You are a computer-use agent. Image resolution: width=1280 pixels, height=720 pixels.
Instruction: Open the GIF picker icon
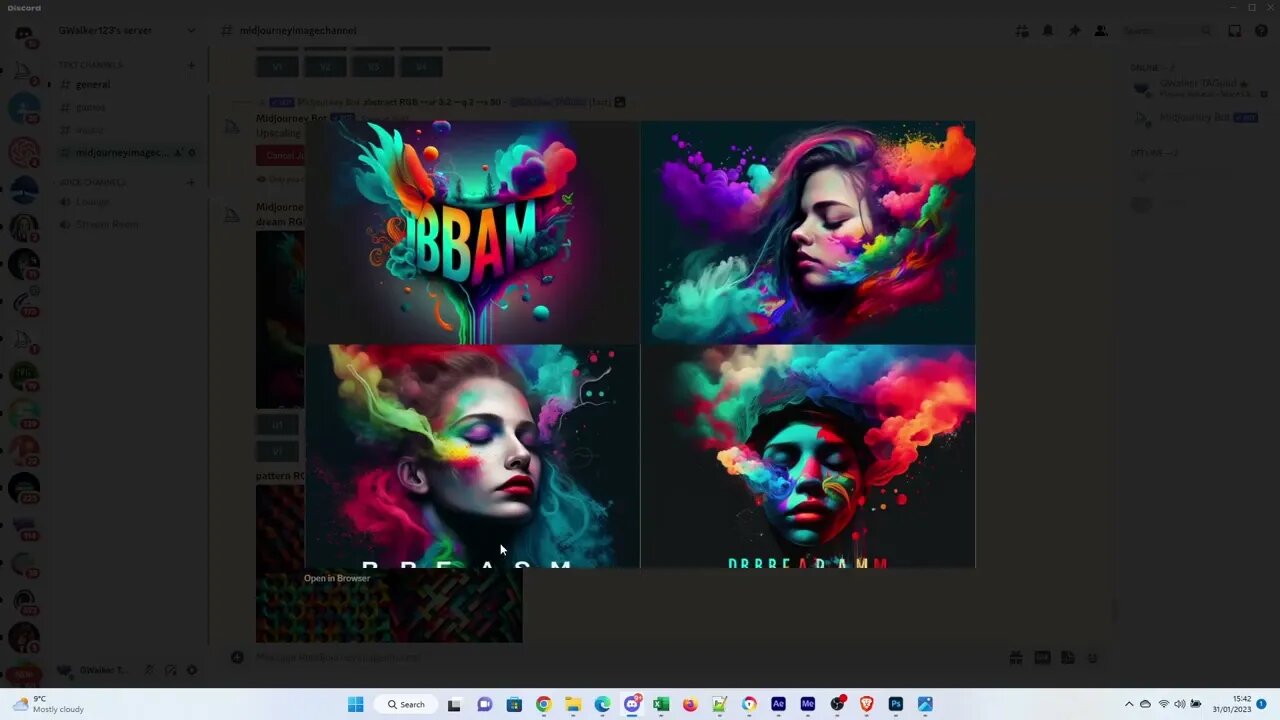pos(1042,657)
